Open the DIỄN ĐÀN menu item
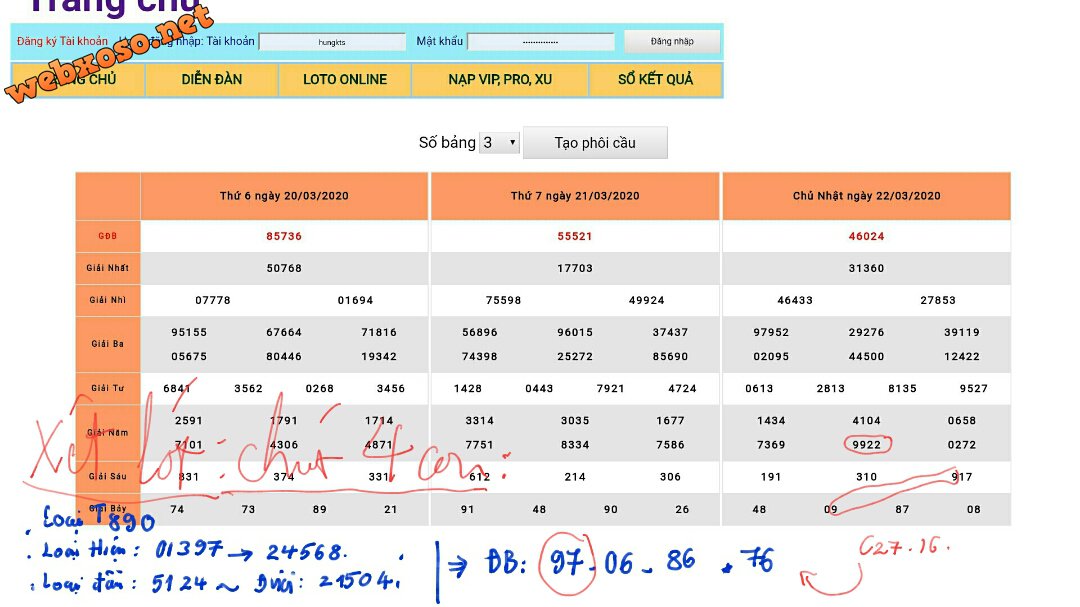Screen dimensions: 1080x607 211,80
